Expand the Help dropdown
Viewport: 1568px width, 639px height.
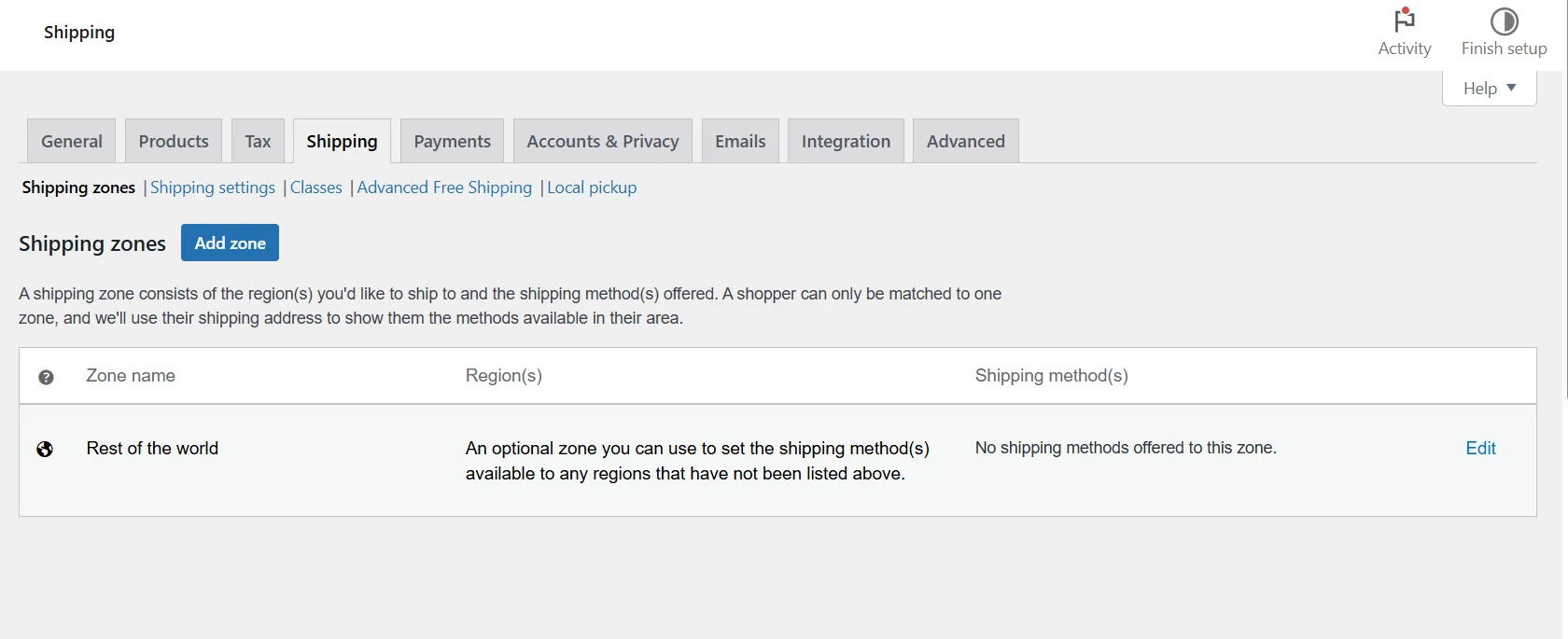click(x=1489, y=89)
